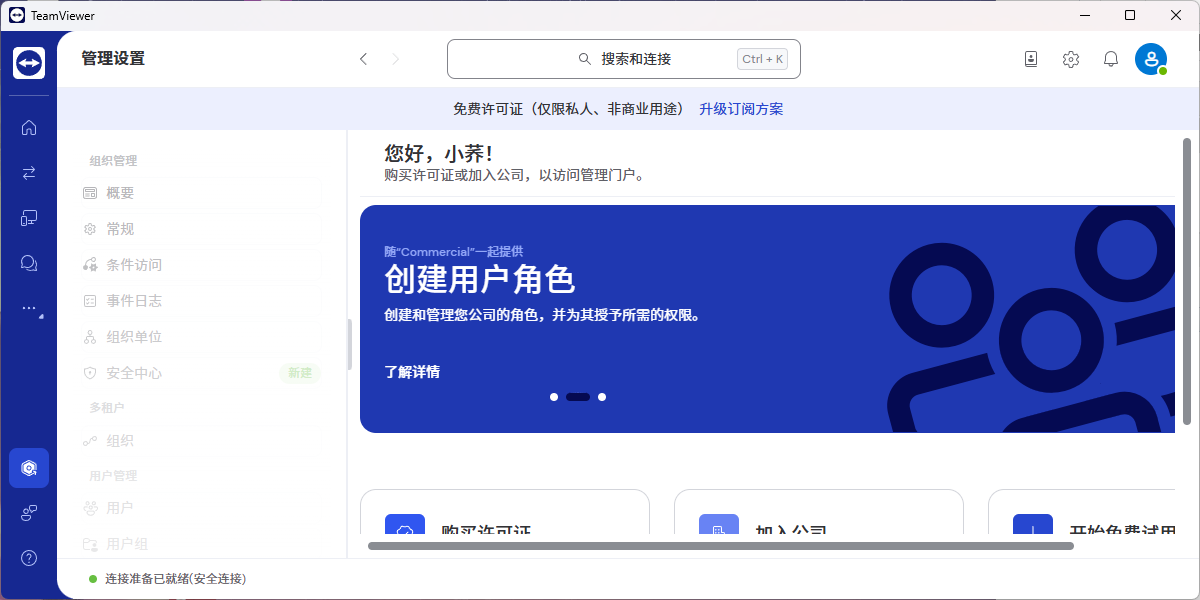The width and height of the screenshot is (1200, 600).
Task: Open the More (three dots) sidebar menu
Action: point(29,308)
